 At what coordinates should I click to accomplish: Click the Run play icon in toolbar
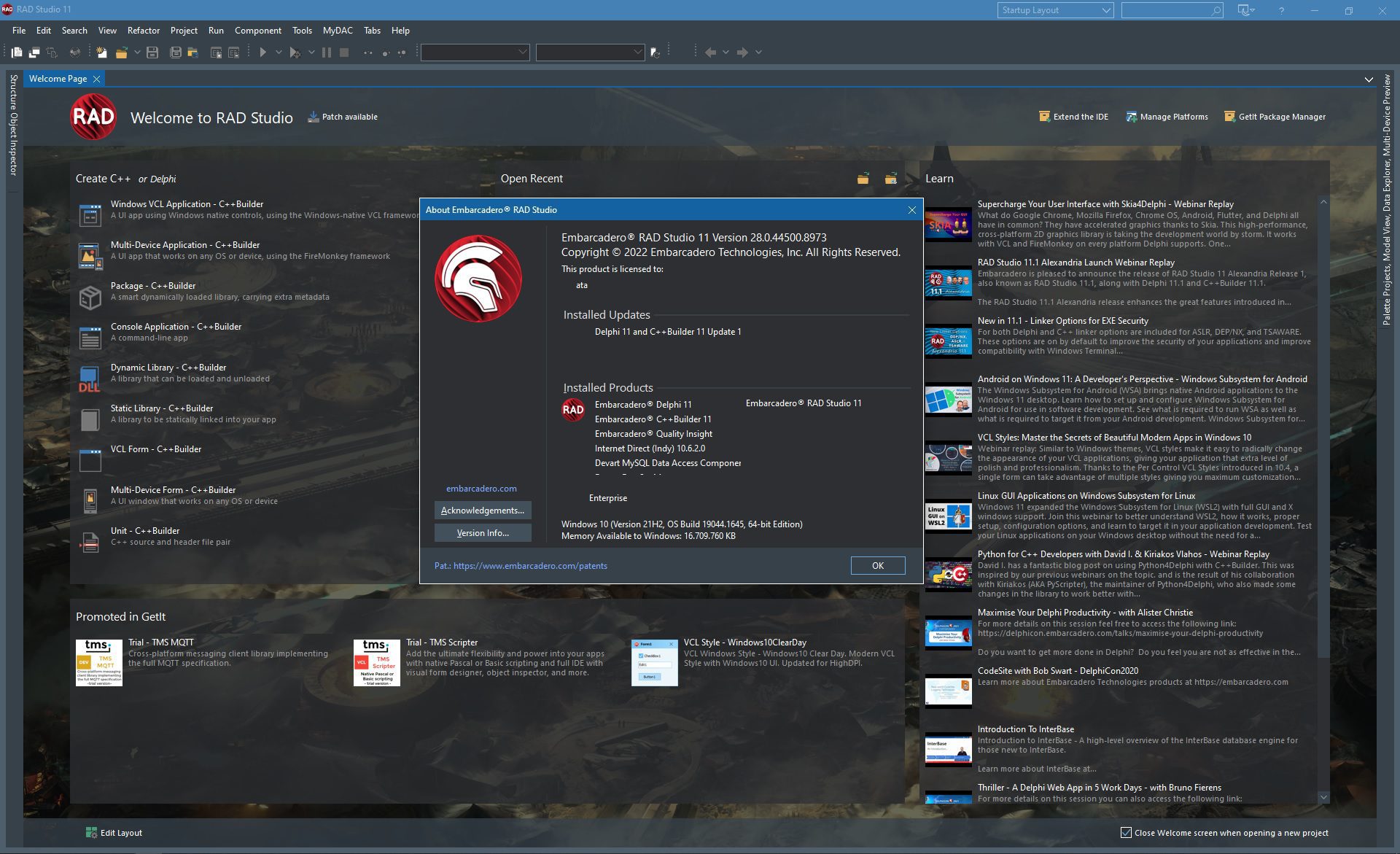click(x=263, y=53)
